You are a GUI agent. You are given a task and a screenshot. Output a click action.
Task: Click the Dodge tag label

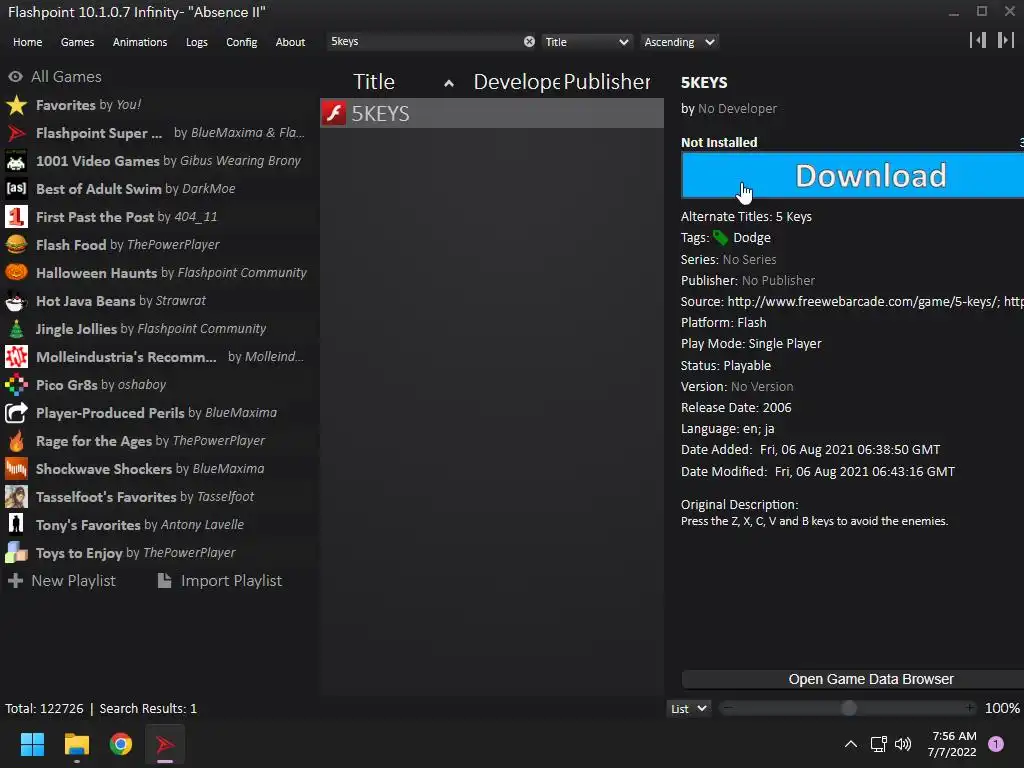click(x=752, y=238)
